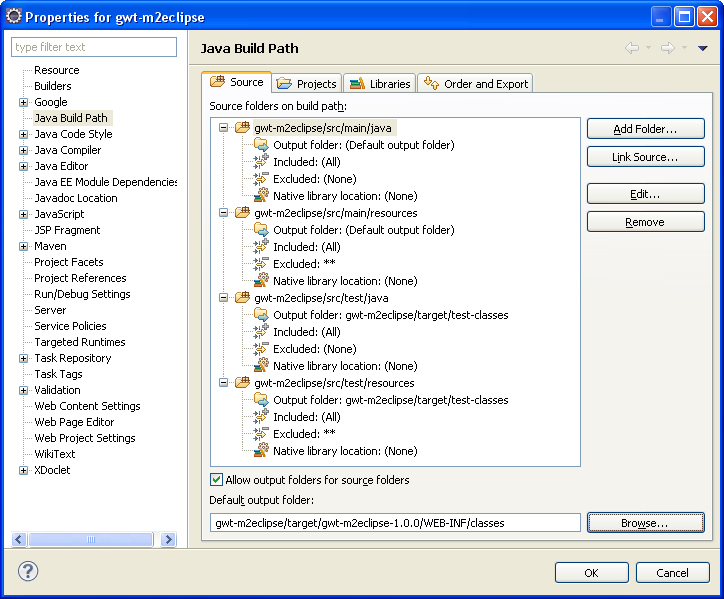Focus the type filter text field

(x=94, y=47)
